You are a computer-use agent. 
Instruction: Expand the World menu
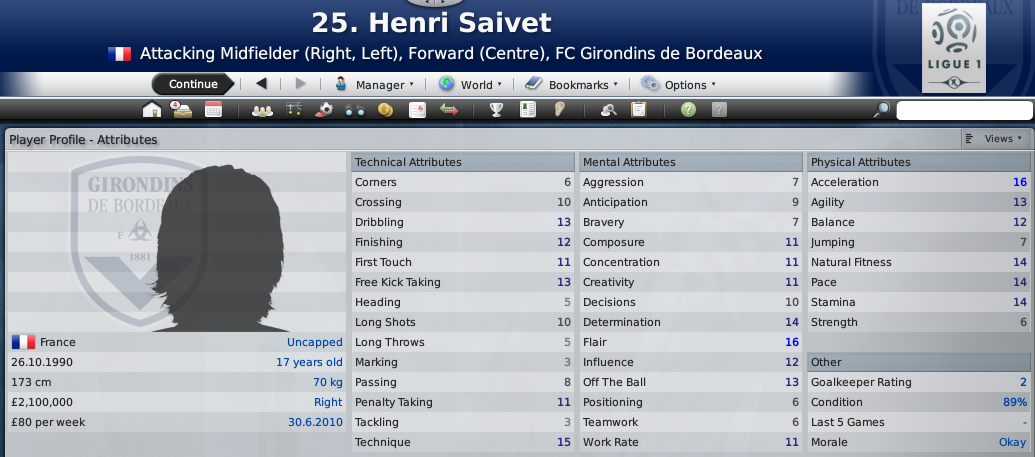[471, 85]
